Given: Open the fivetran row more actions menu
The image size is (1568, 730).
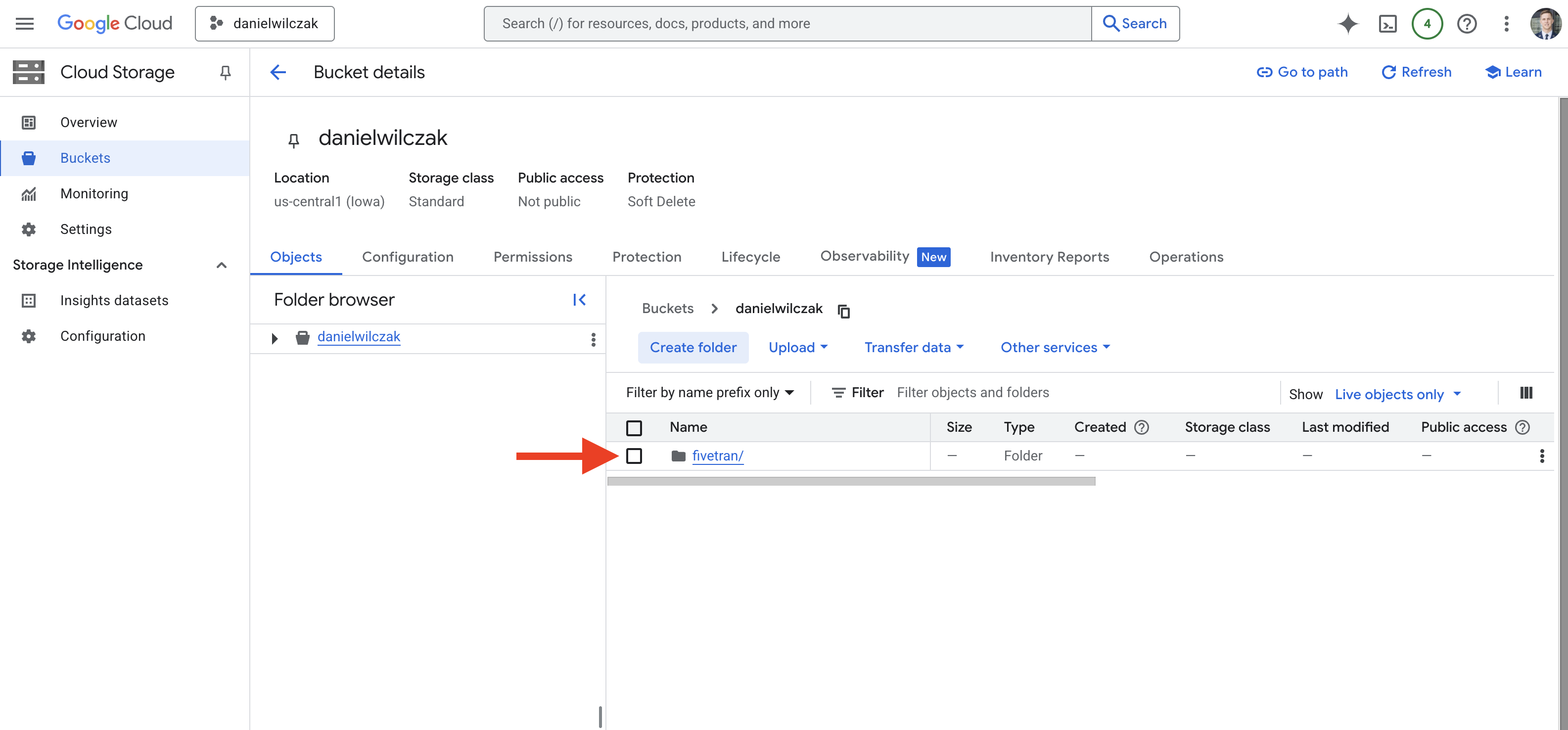Looking at the screenshot, I should click(x=1542, y=456).
